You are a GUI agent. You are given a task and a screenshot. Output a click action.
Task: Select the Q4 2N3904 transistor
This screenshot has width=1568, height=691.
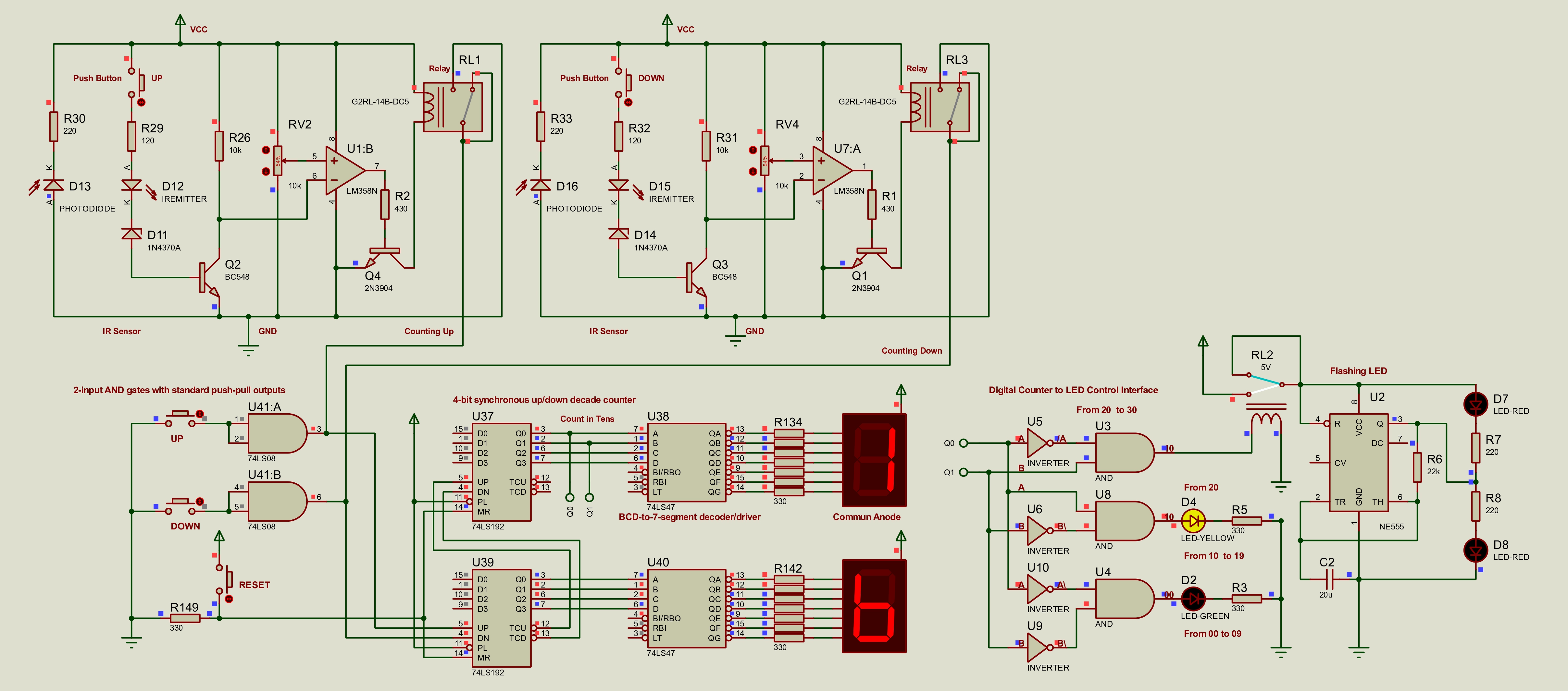tap(385, 258)
